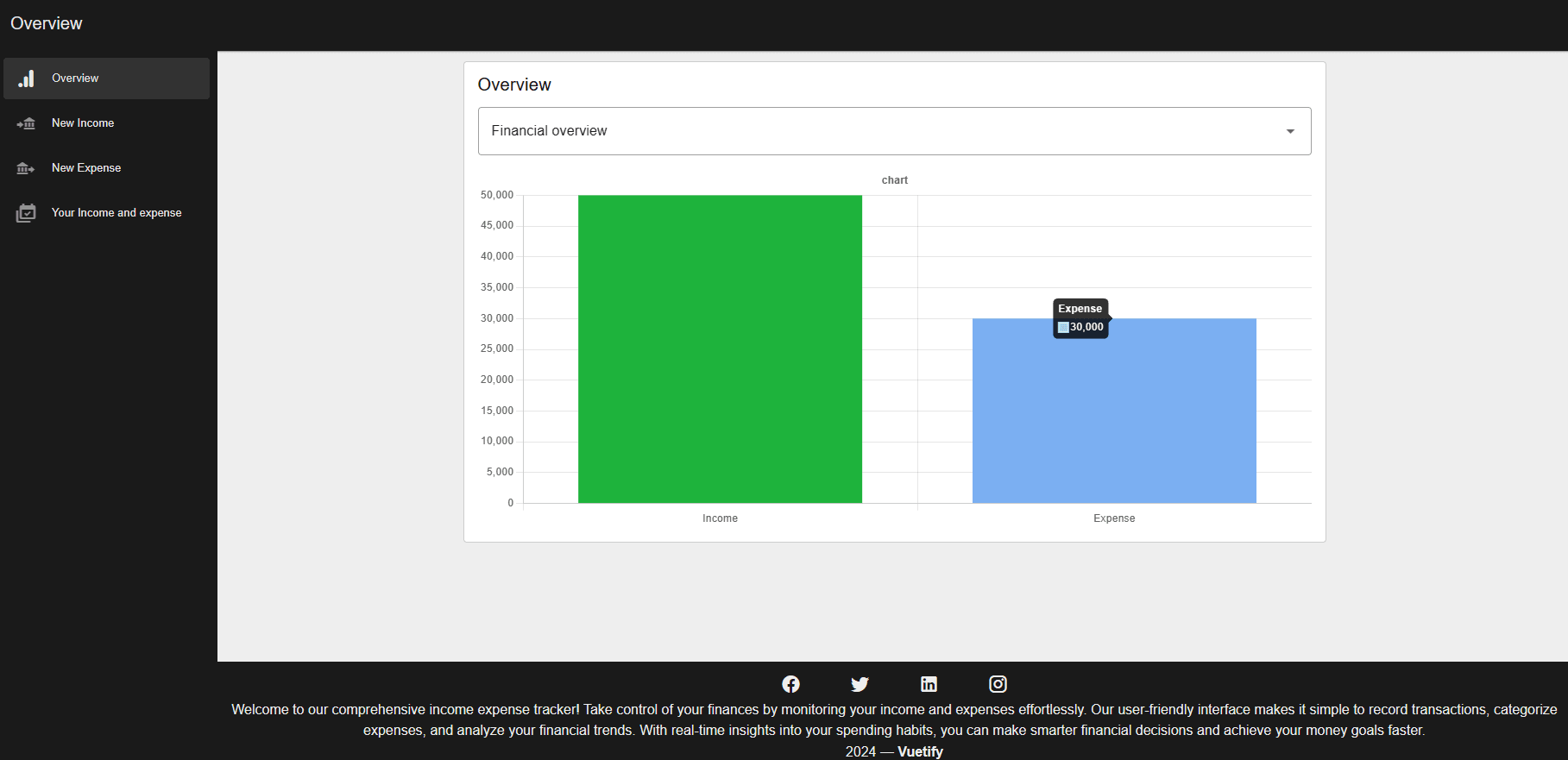The width and height of the screenshot is (1568, 760).
Task: Click the Vuetify text in footer
Action: pos(920,751)
